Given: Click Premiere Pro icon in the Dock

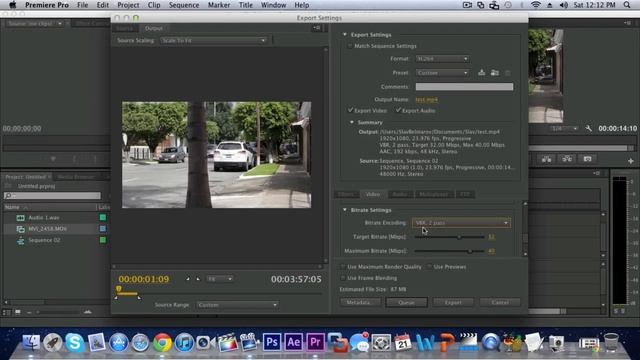Looking at the screenshot, I should click(x=315, y=342).
